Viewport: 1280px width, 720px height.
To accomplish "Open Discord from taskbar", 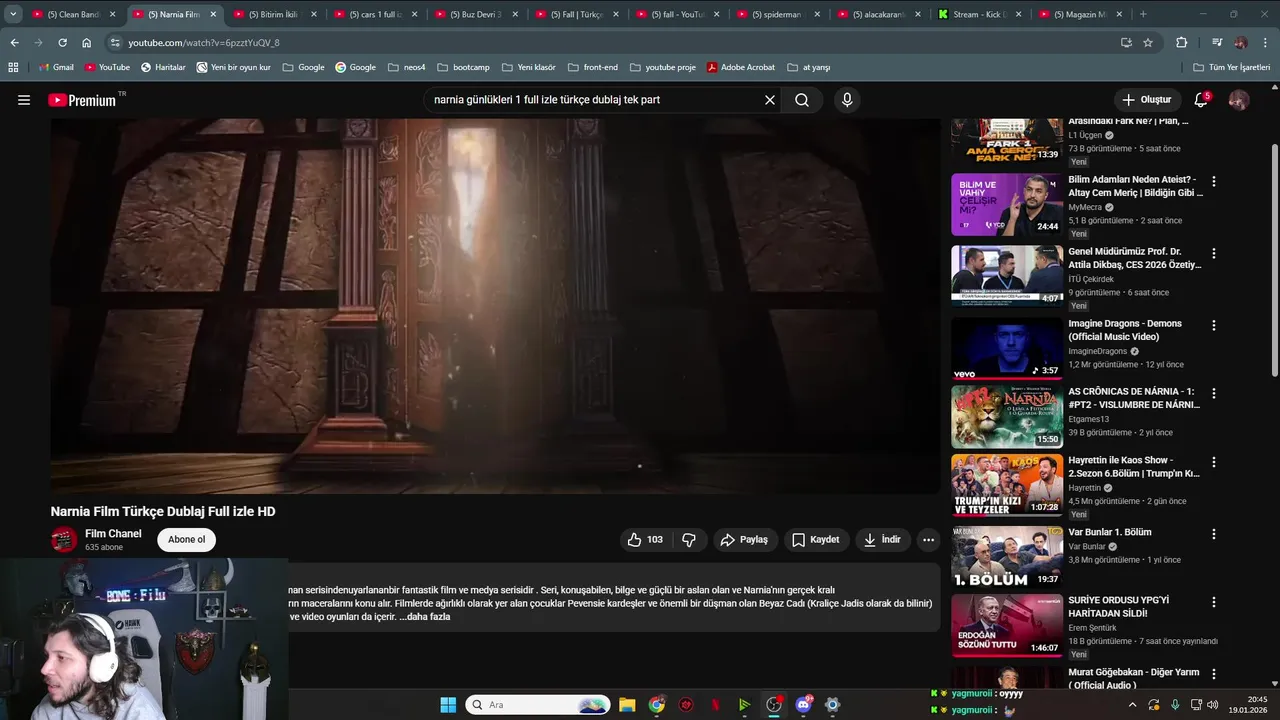I will coord(803,705).
